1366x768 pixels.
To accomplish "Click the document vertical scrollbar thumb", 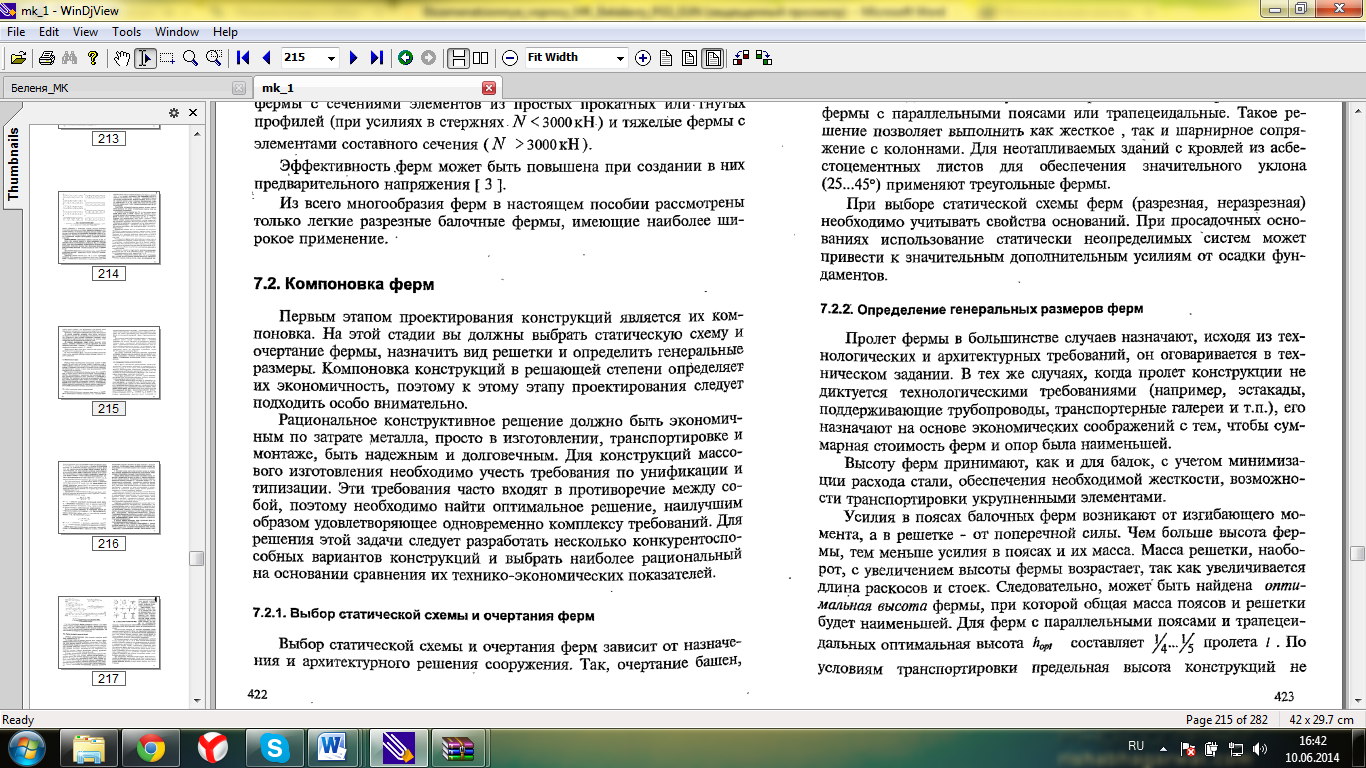I will (x=1357, y=553).
